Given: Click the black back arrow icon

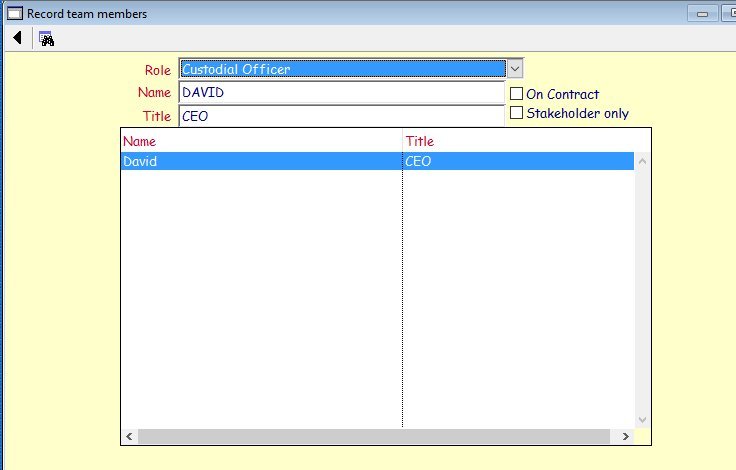Looking at the screenshot, I should coord(17,38).
